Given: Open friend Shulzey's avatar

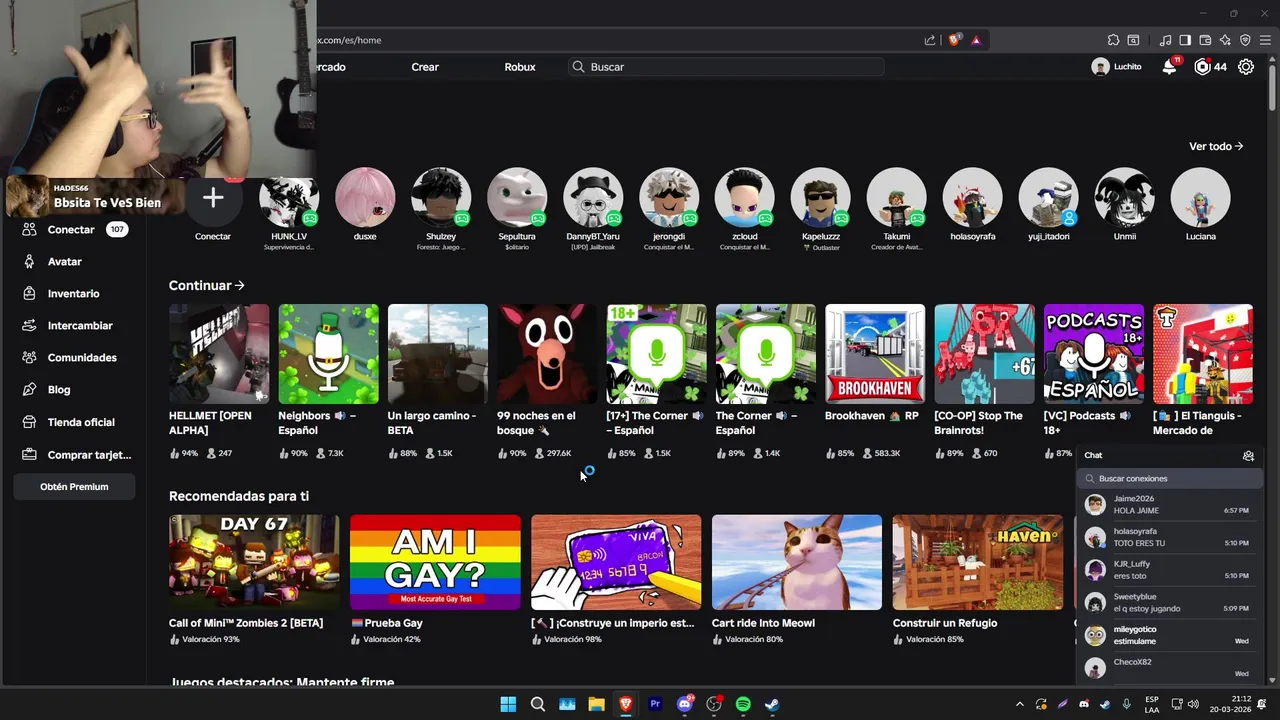Looking at the screenshot, I should coord(441,197).
